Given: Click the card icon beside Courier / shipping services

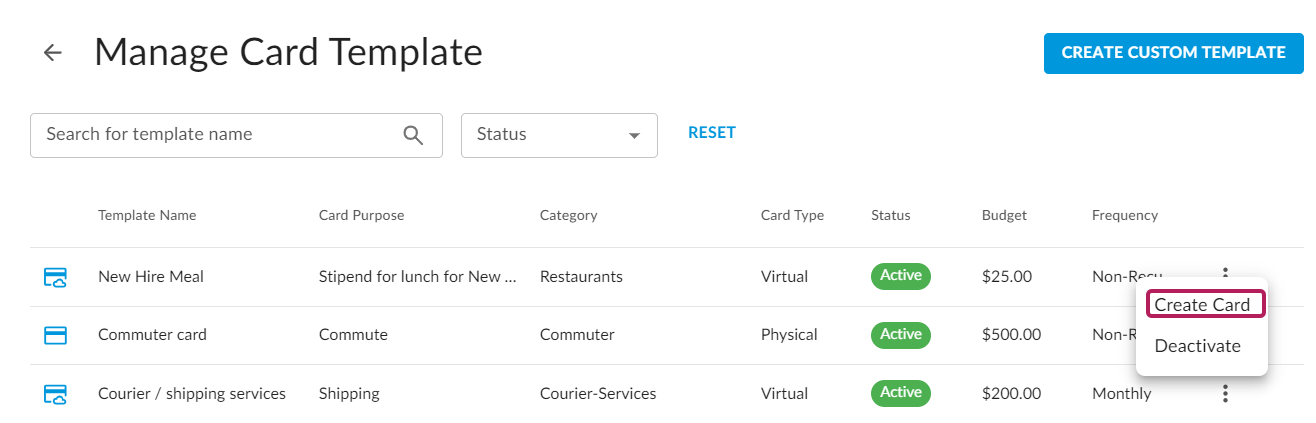Looking at the screenshot, I should [56, 394].
